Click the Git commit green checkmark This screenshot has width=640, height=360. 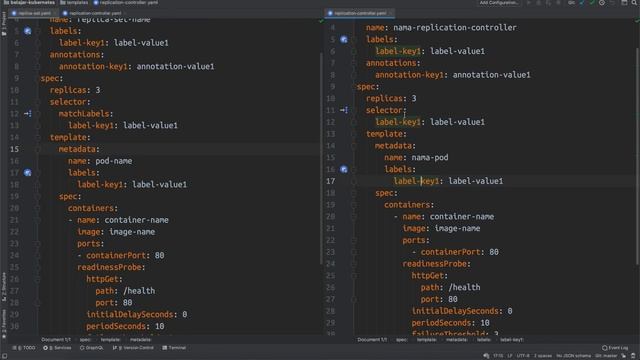point(592,2)
